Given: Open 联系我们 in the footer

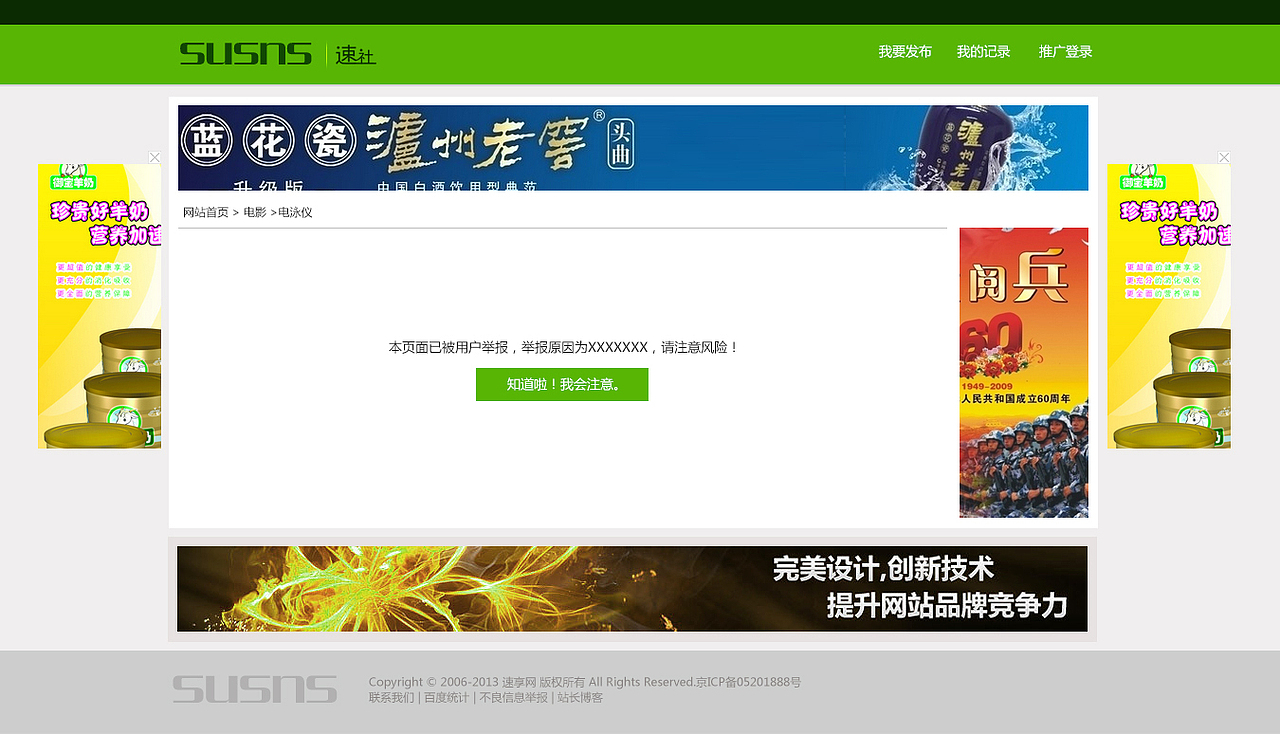Looking at the screenshot, I should [390, 697].
